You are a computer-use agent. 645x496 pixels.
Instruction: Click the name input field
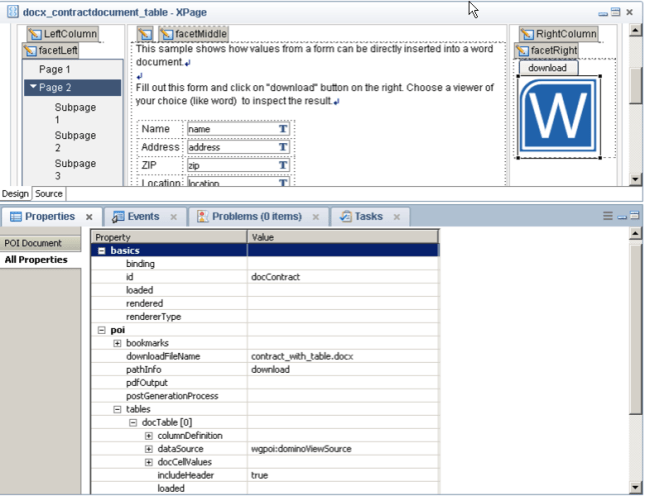tap(238, 129)
